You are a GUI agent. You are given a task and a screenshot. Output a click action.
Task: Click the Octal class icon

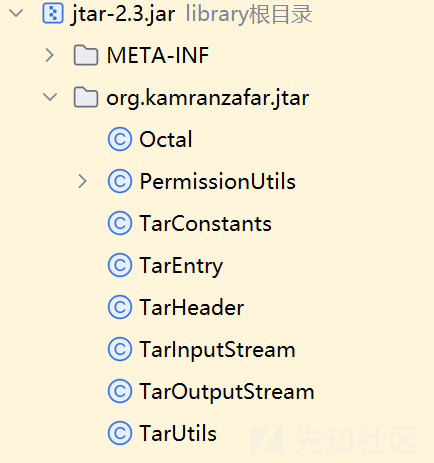(x=120, y=139)
